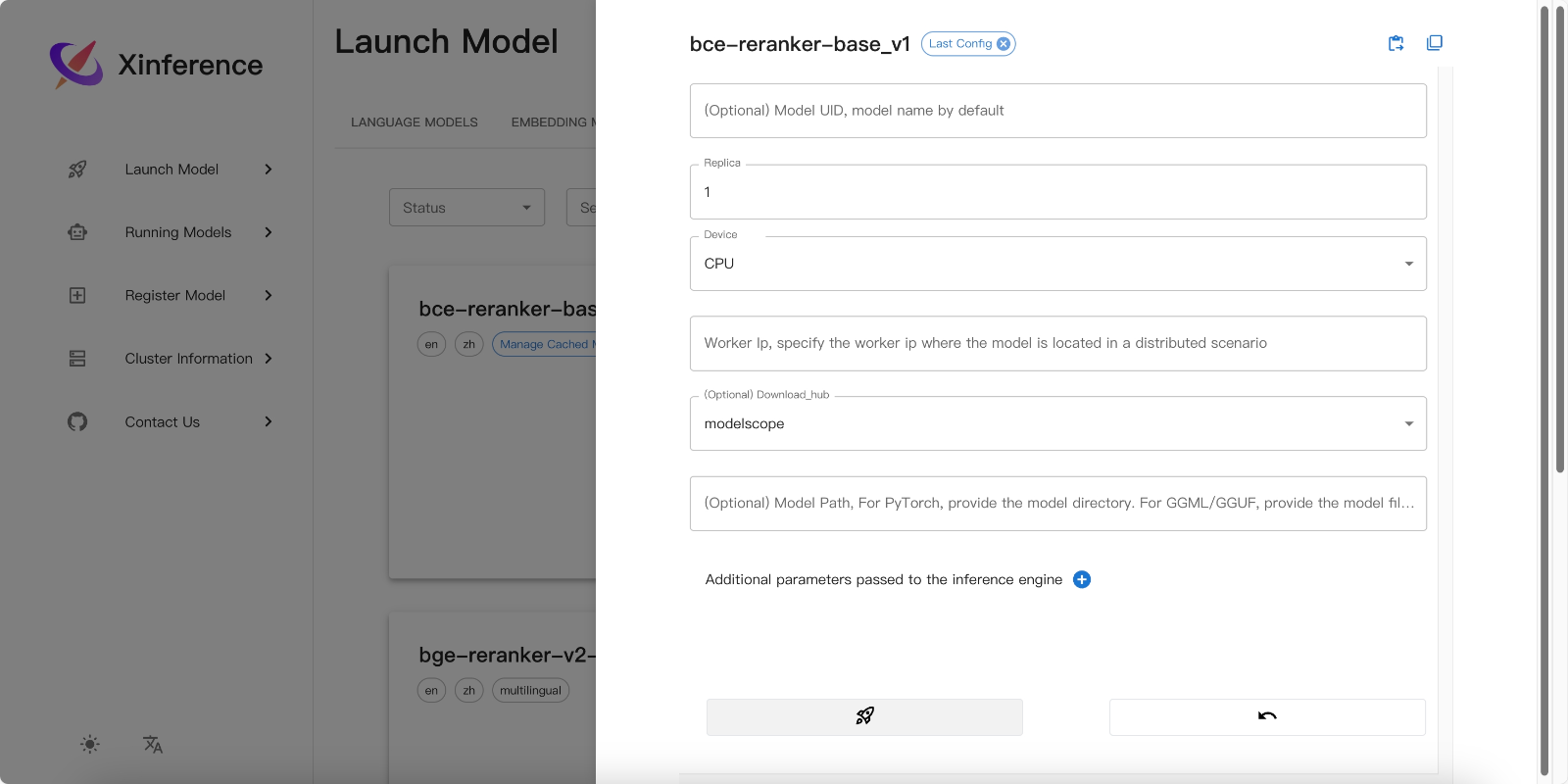Click the Xinference logo icon
Viewport: 1568px width, 784px height.
point(76,64)
